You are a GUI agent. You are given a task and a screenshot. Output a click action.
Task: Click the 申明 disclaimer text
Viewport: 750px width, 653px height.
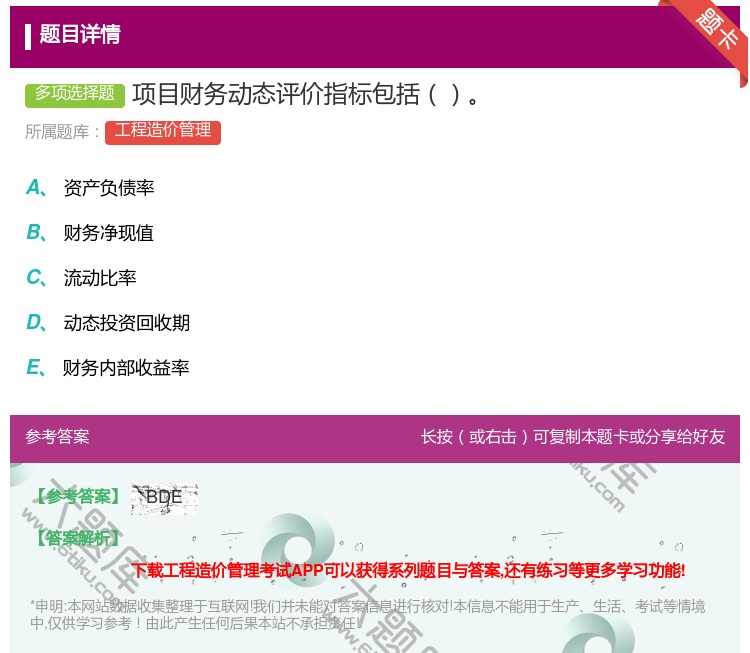click(367, 615)
